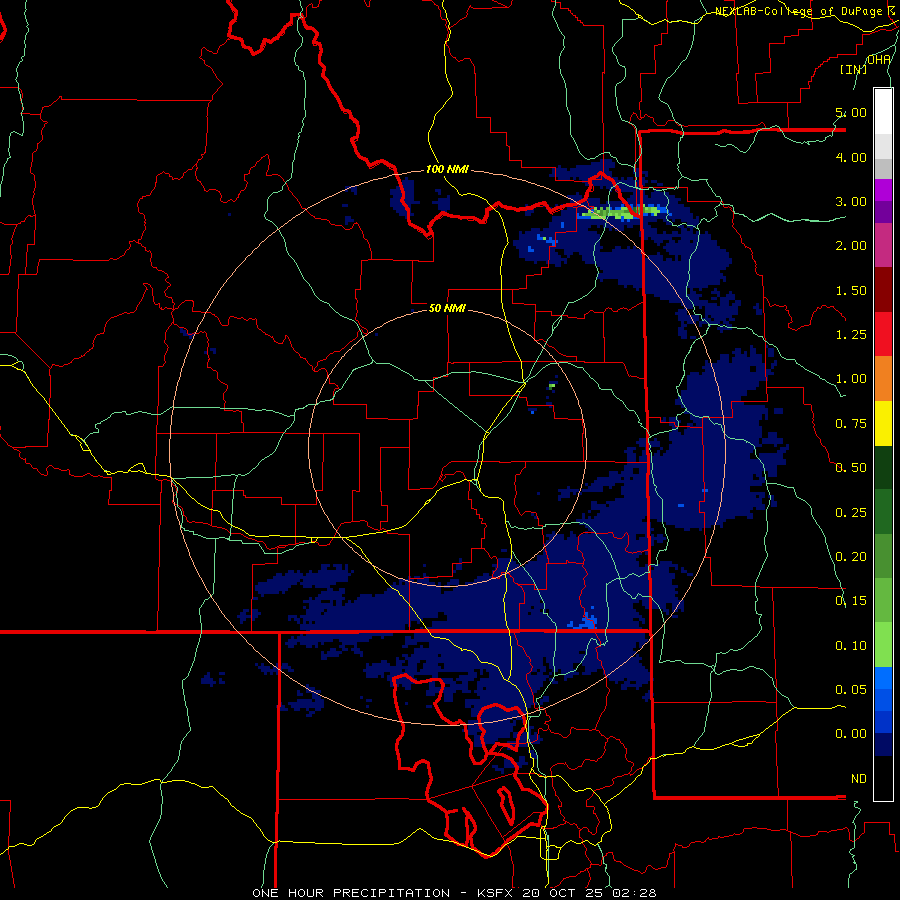Click the green-yellow precipitation band on the map

(623, 213)
